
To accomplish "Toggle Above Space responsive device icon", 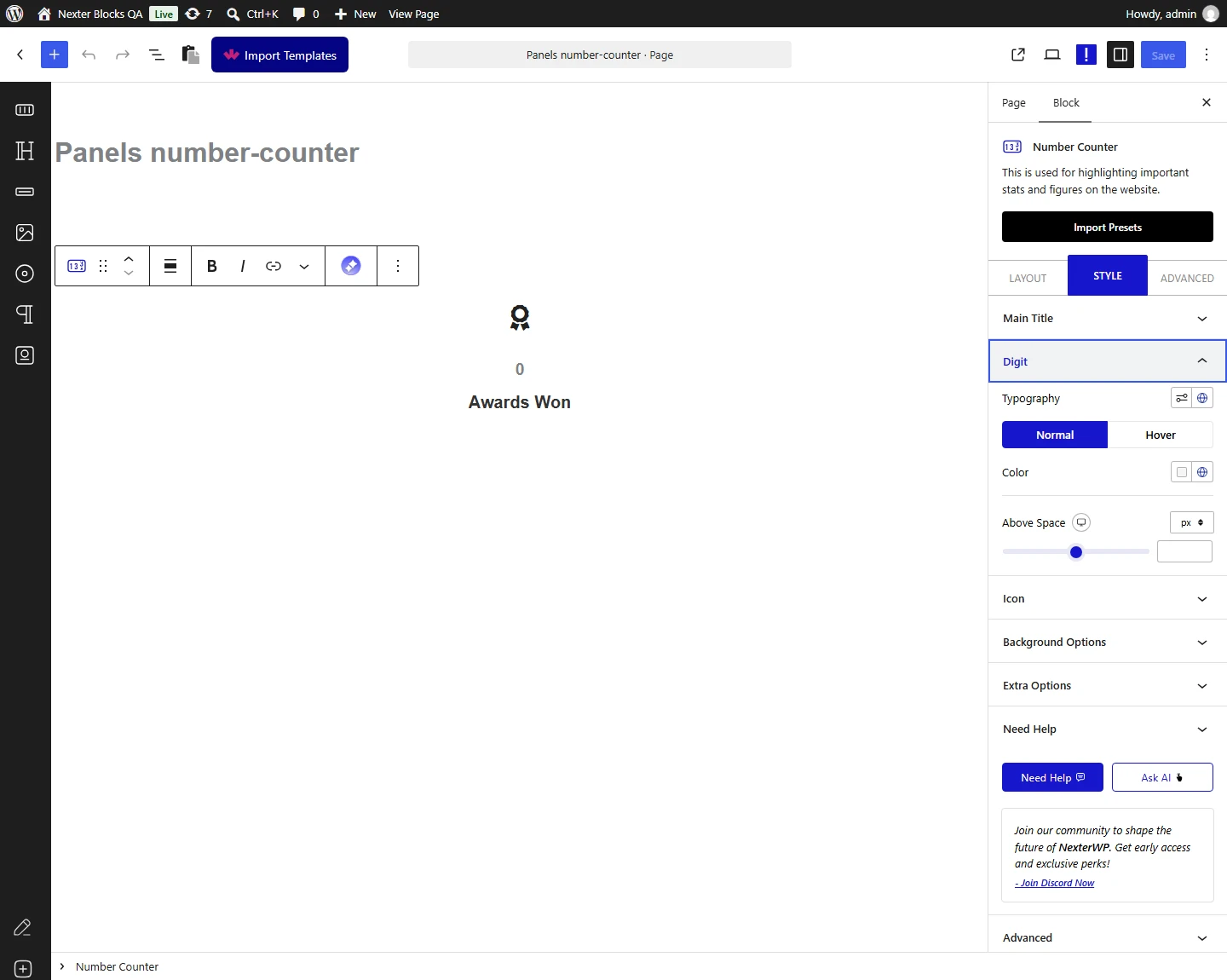I will (1081, 522).
